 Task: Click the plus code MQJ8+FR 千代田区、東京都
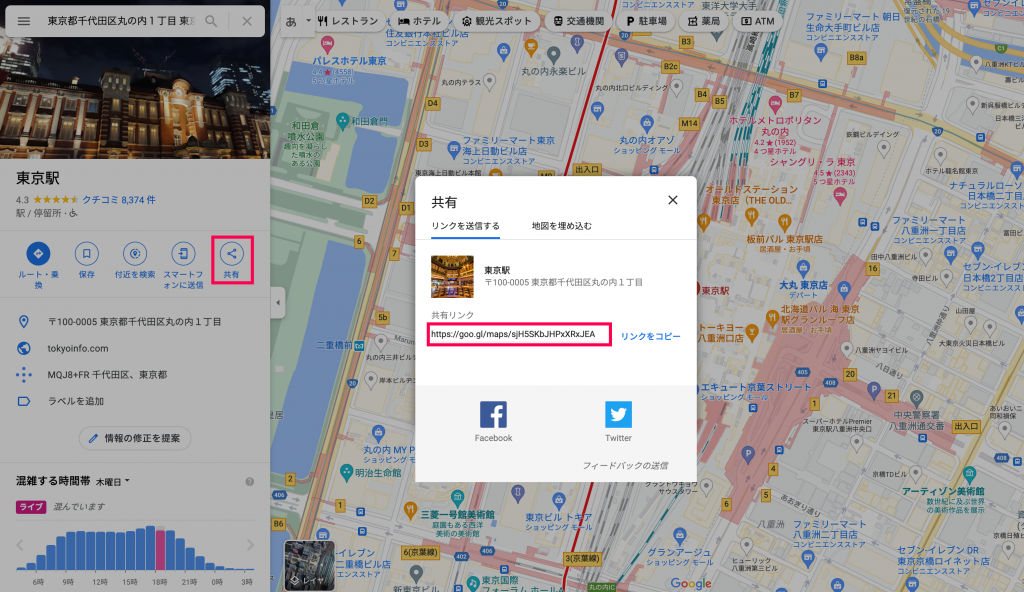[107, 374]
